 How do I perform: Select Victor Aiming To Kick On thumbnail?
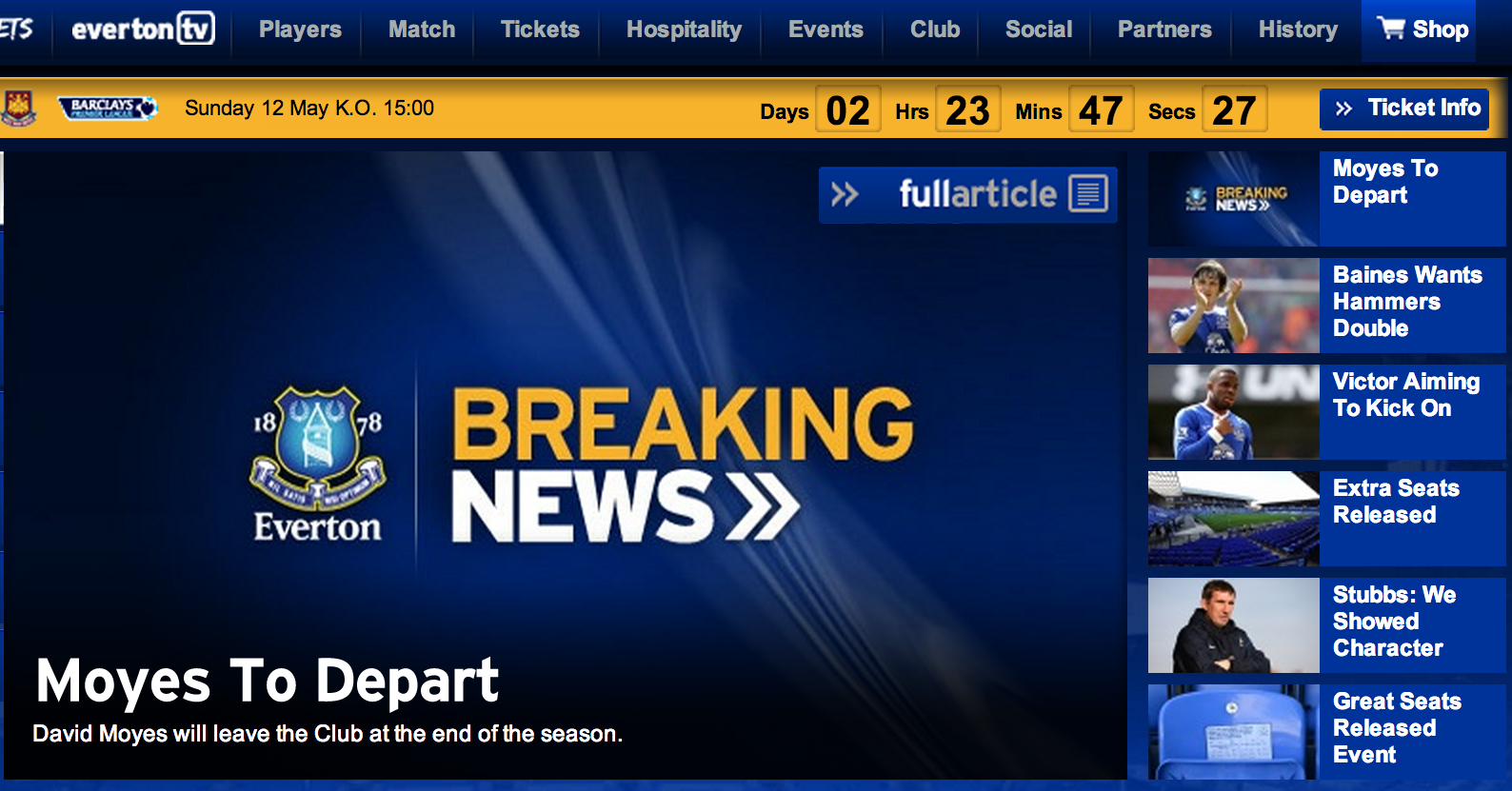tap(1234, 412)
